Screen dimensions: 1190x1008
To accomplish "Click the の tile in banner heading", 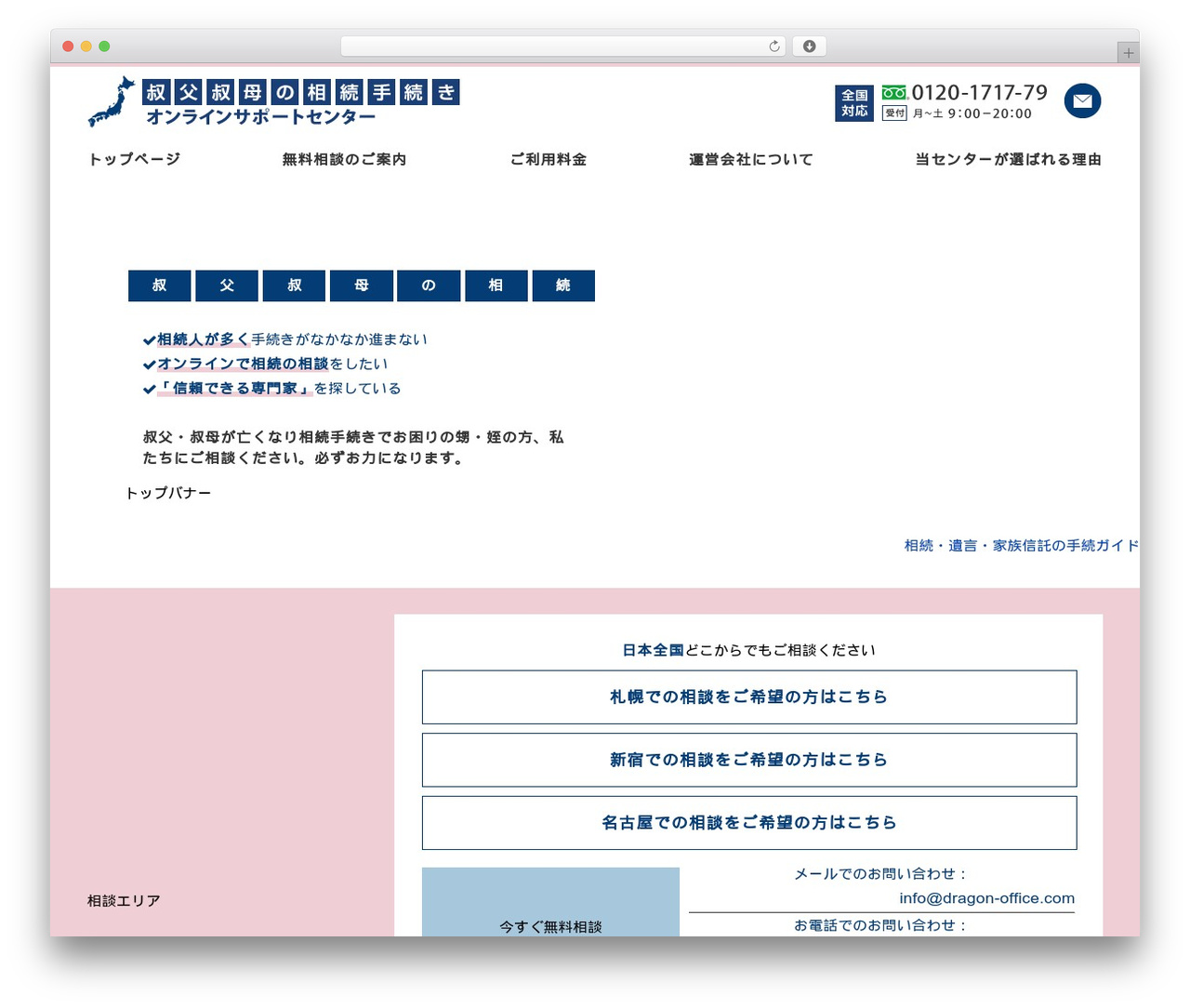I will [x=429, y=285].
